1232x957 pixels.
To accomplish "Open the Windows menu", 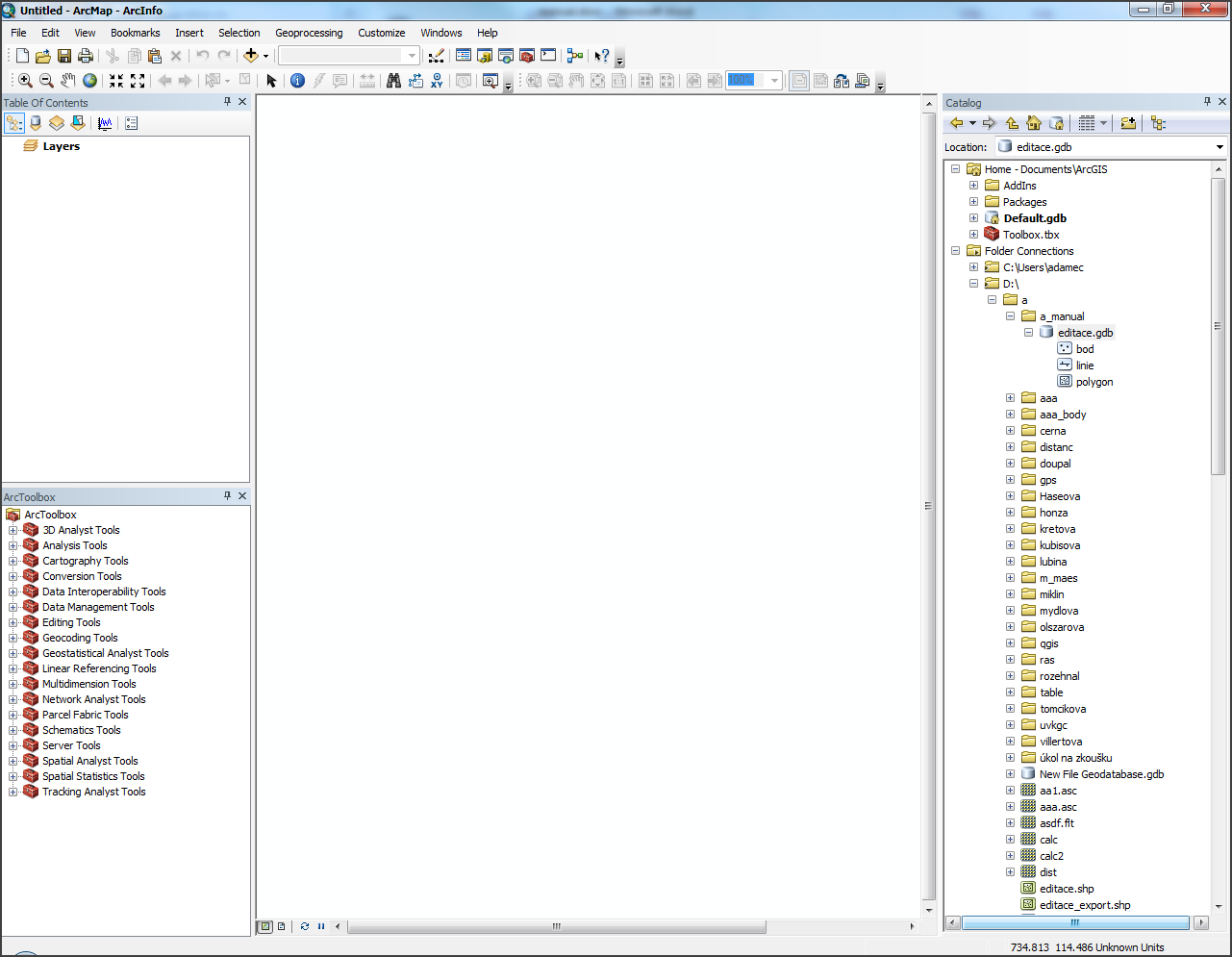I will (x=441, y=33).
